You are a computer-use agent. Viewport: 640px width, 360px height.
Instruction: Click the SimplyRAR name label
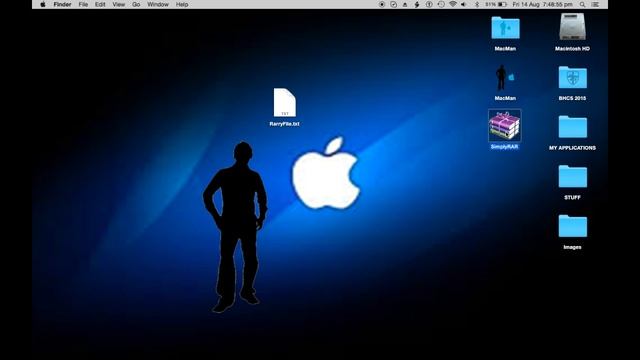click(504, 147)
